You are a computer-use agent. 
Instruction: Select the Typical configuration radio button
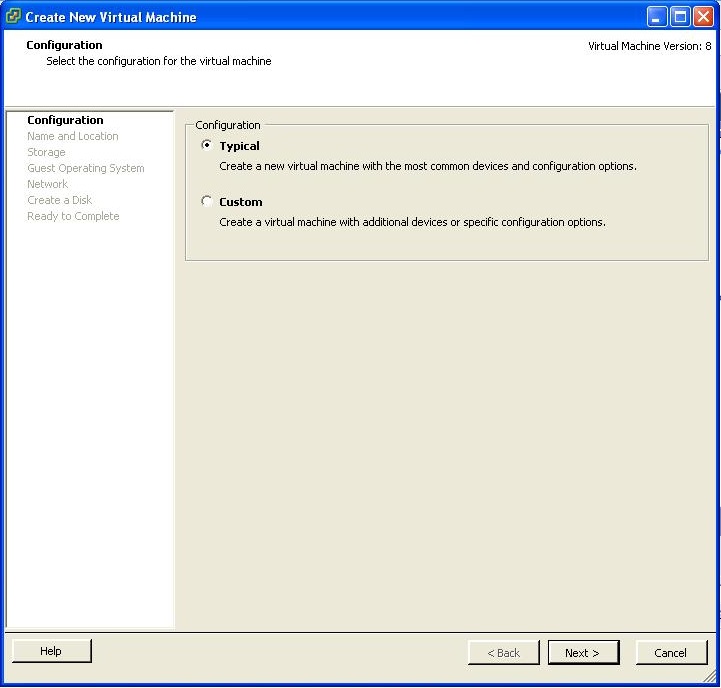[x=207, y=145]
